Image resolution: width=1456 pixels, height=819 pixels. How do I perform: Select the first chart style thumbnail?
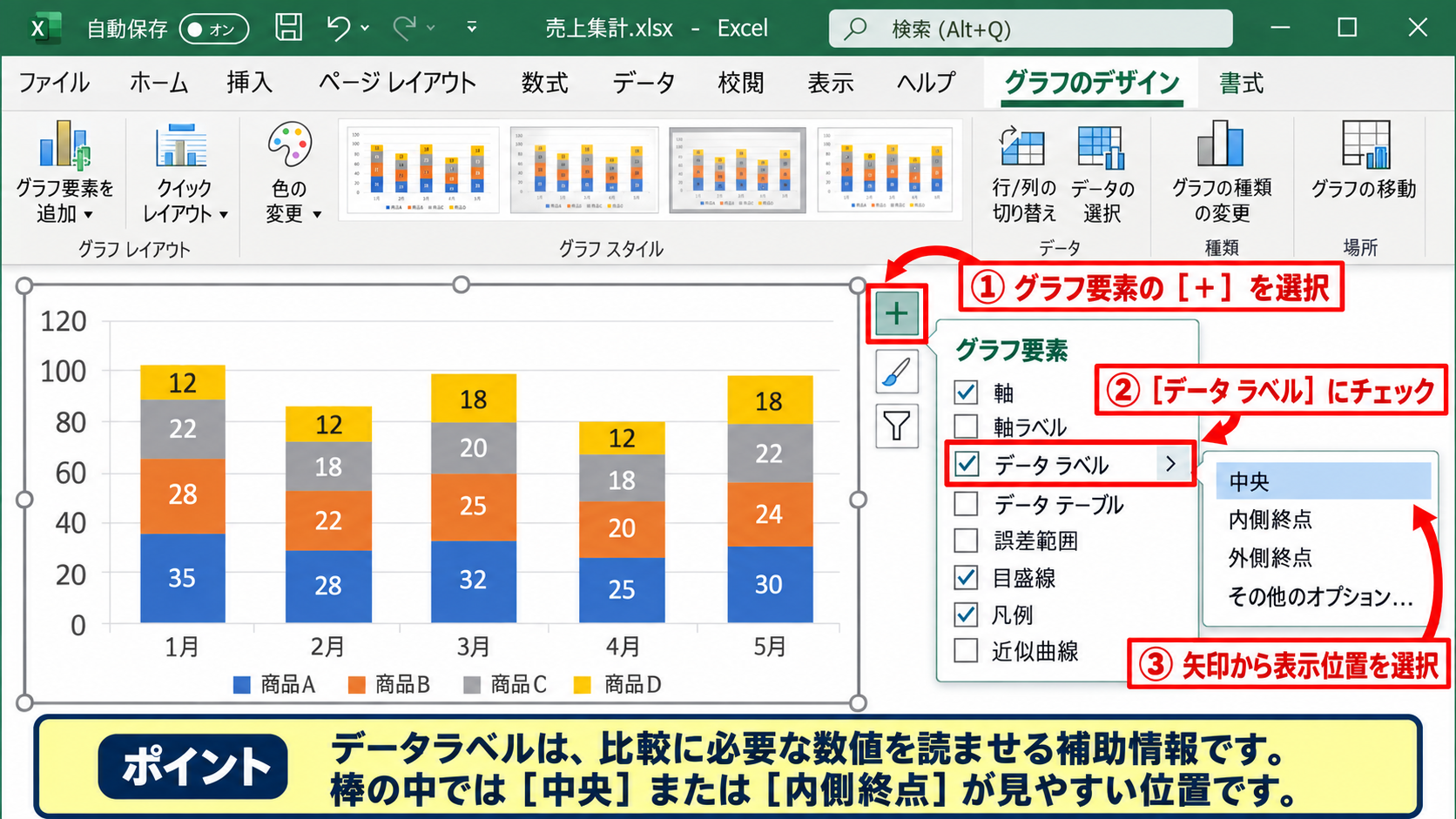pos(422,171)
